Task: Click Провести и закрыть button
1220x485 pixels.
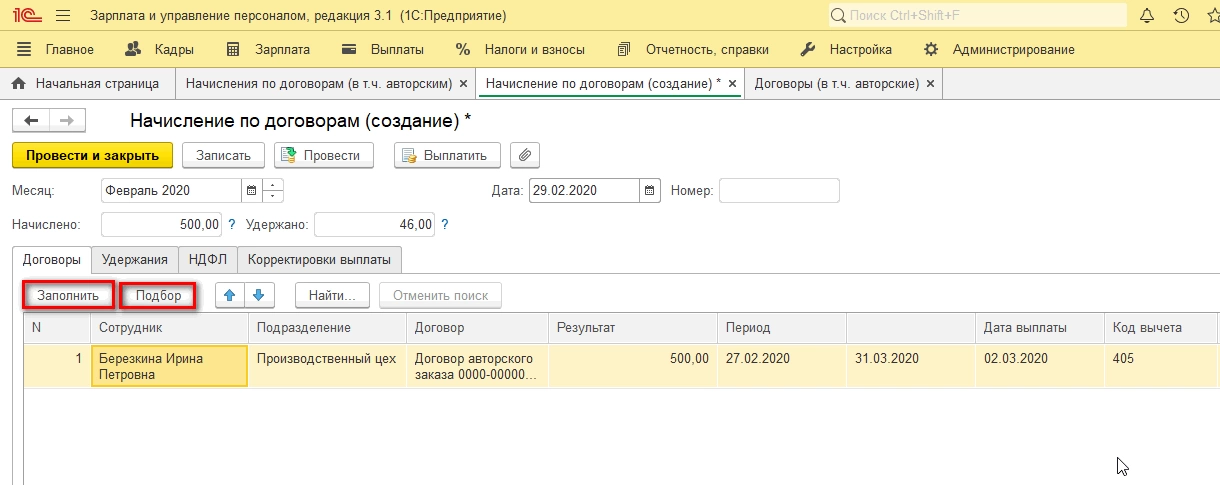Action: point(92,155)
